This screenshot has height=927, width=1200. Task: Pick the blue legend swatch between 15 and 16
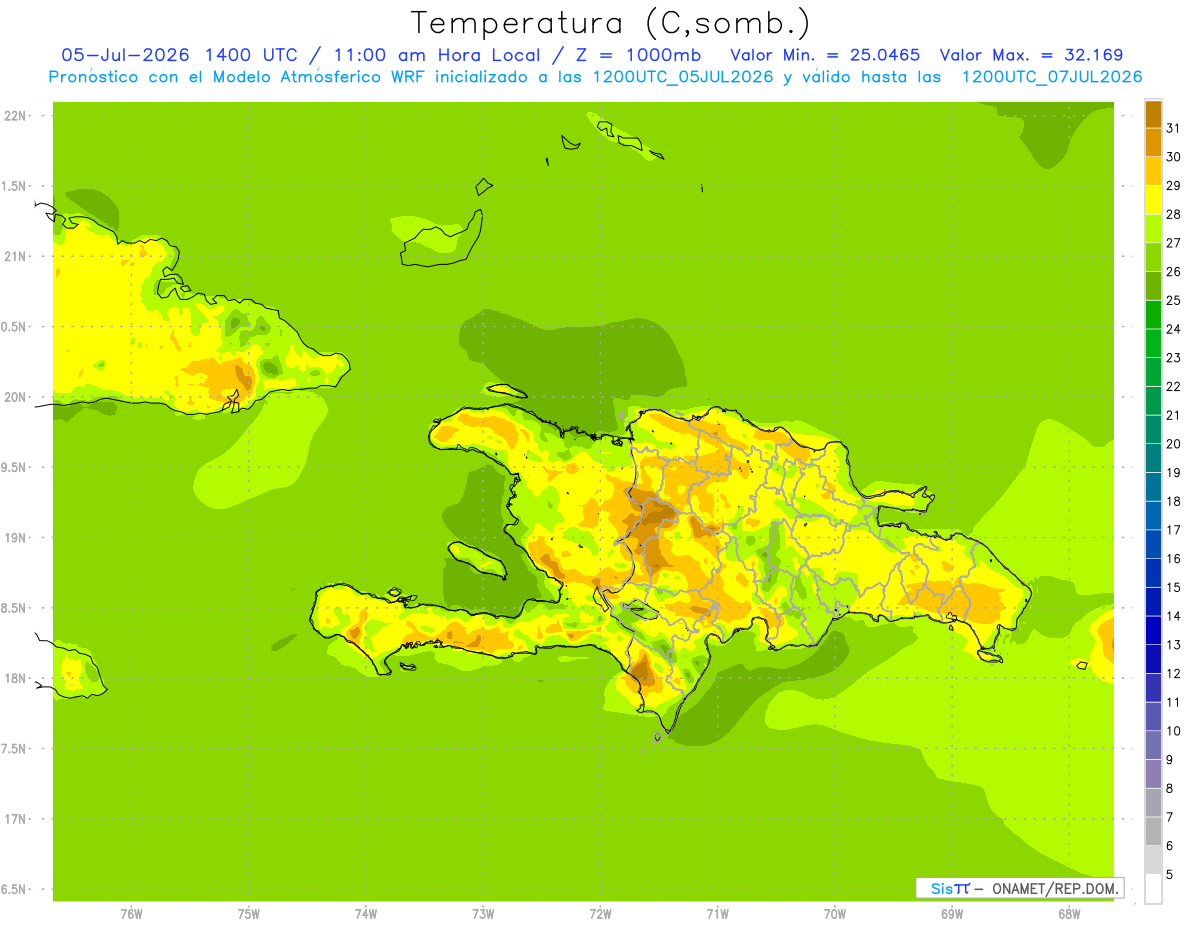[1153, 573]
